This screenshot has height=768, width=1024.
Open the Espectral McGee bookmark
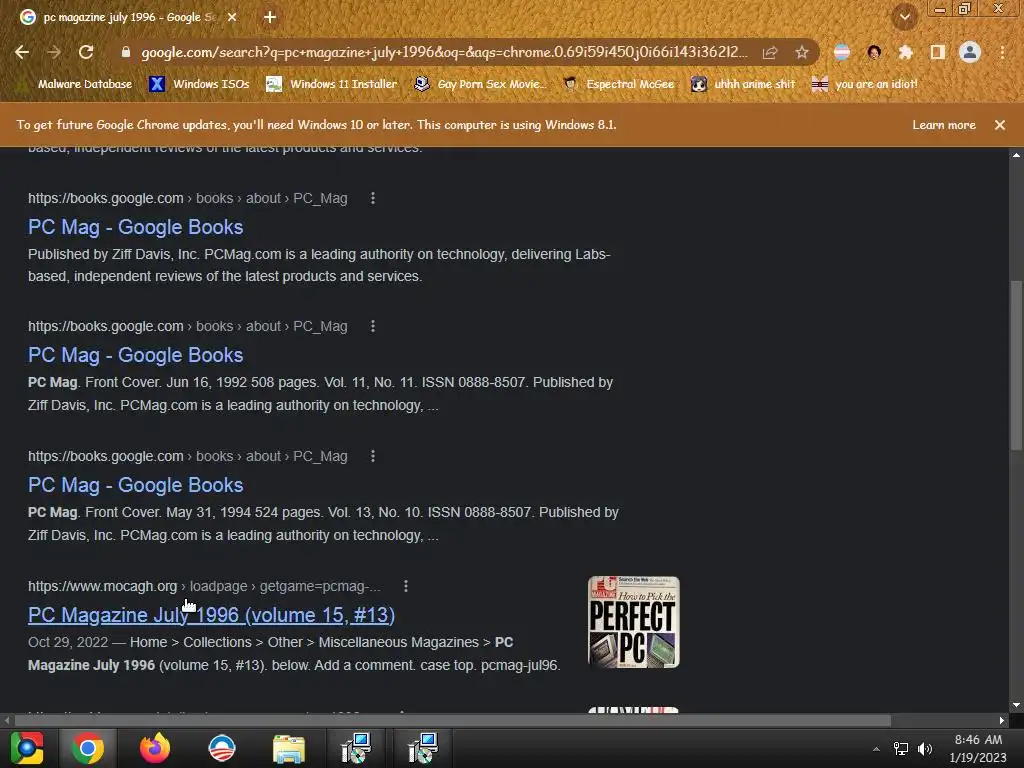click(x=619, y=84)
